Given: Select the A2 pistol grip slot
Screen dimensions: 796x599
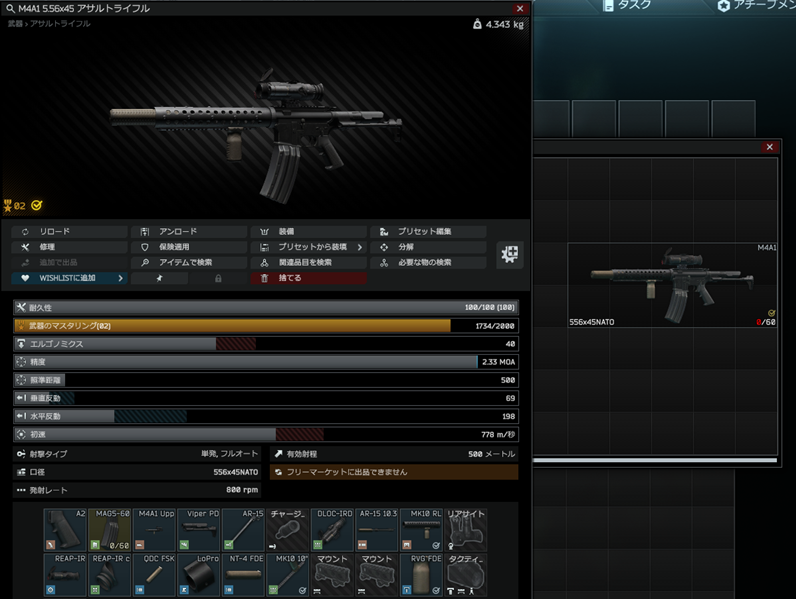Looking at the screenshot, I should click(x=65, y=529).
